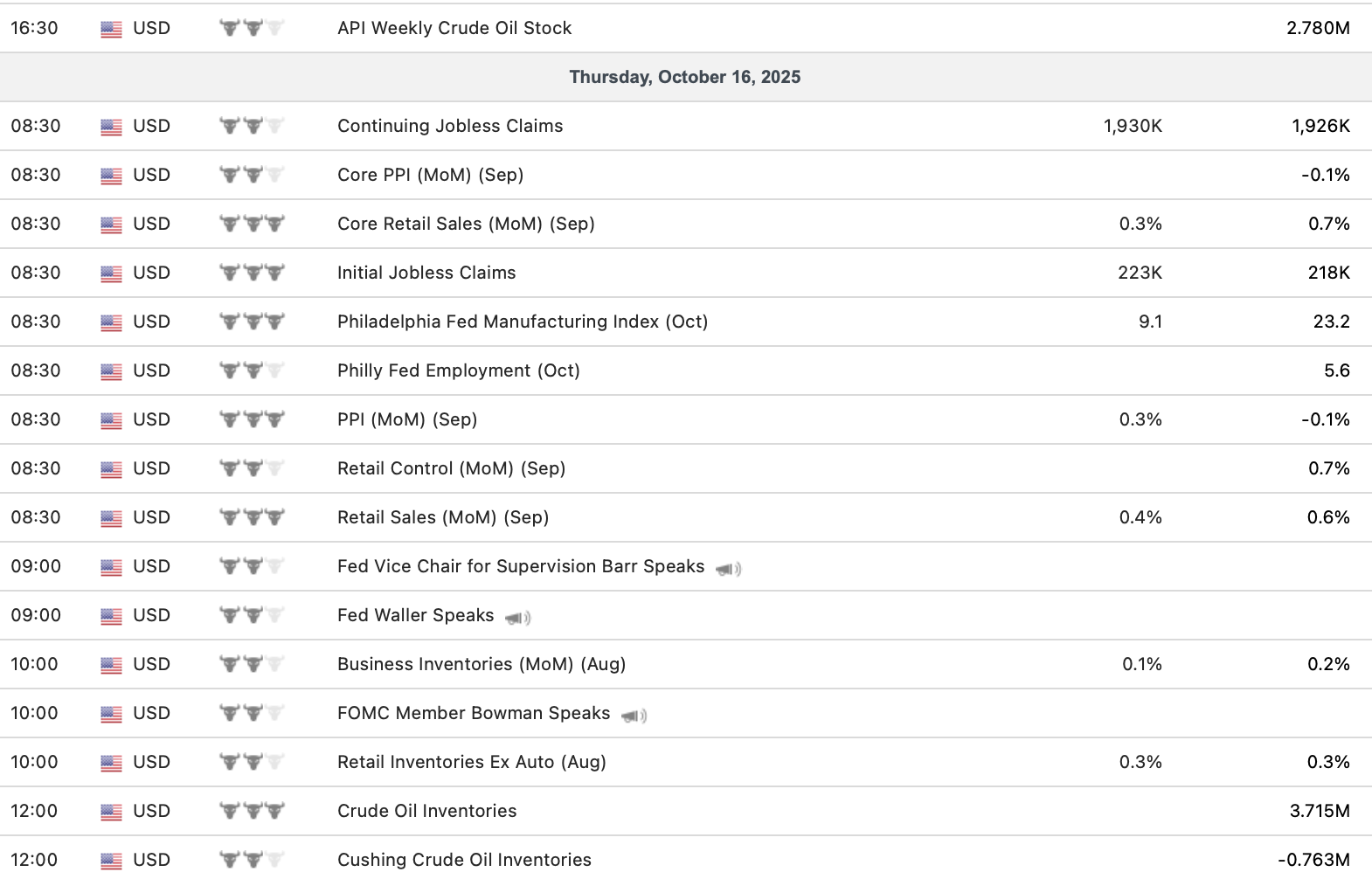Open Retail Inventories Ex Auto (Aug) event
1372x879 pixels.
(x=471, y=762)
